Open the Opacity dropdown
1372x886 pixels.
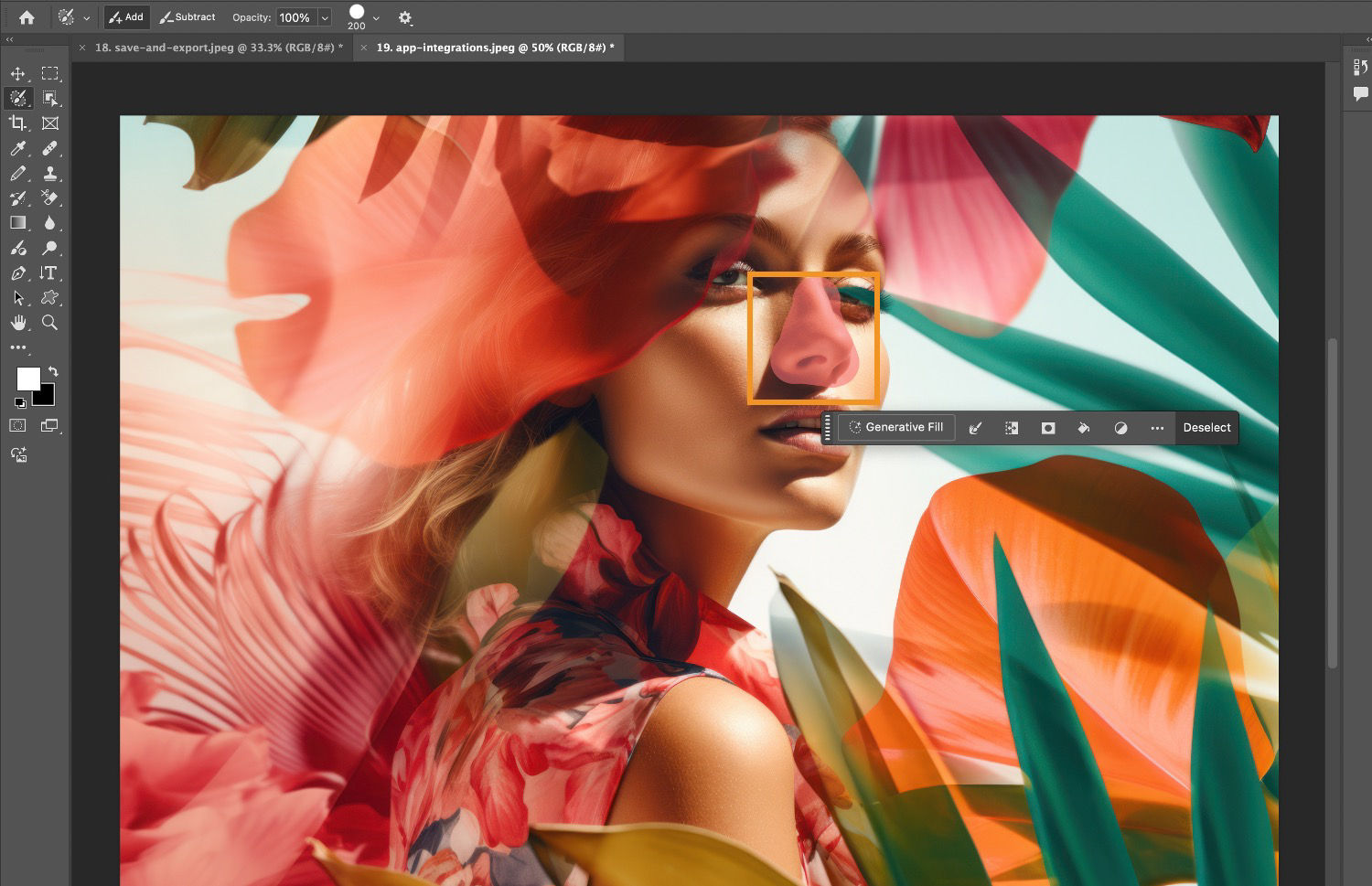326,17
